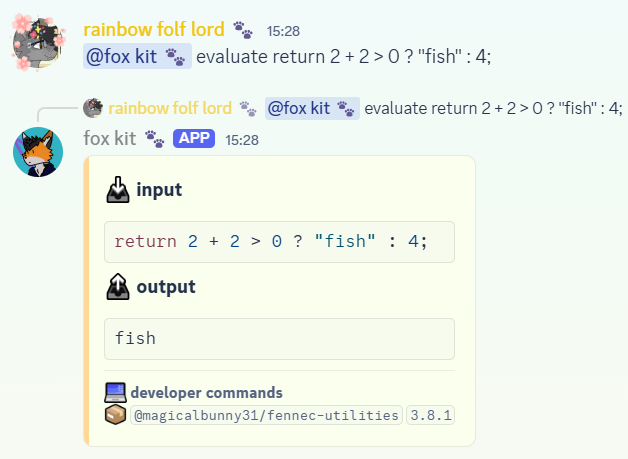Jump to replied message text preview

click(493, 108)
